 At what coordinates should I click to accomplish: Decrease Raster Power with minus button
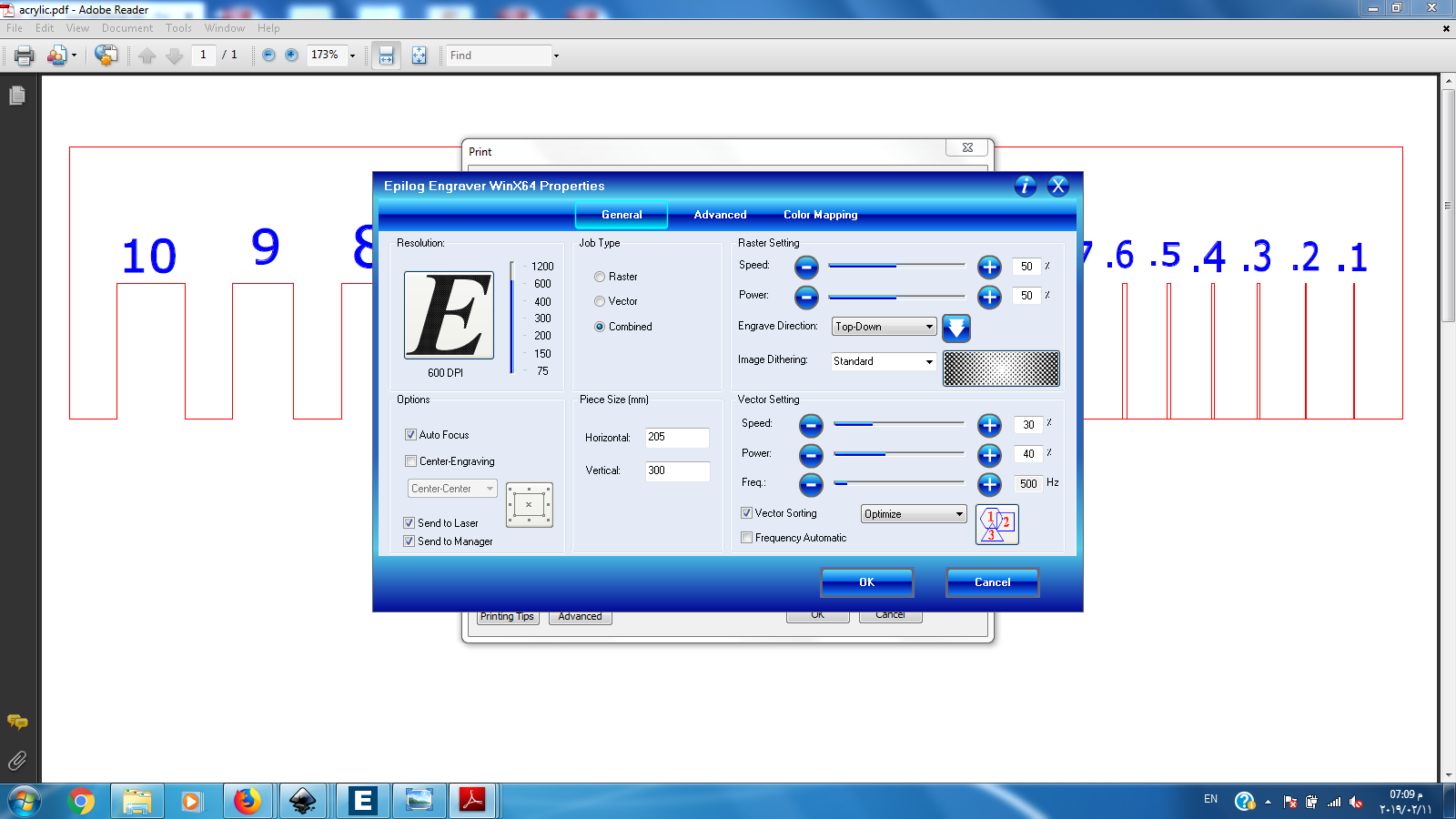click(806, 297)
